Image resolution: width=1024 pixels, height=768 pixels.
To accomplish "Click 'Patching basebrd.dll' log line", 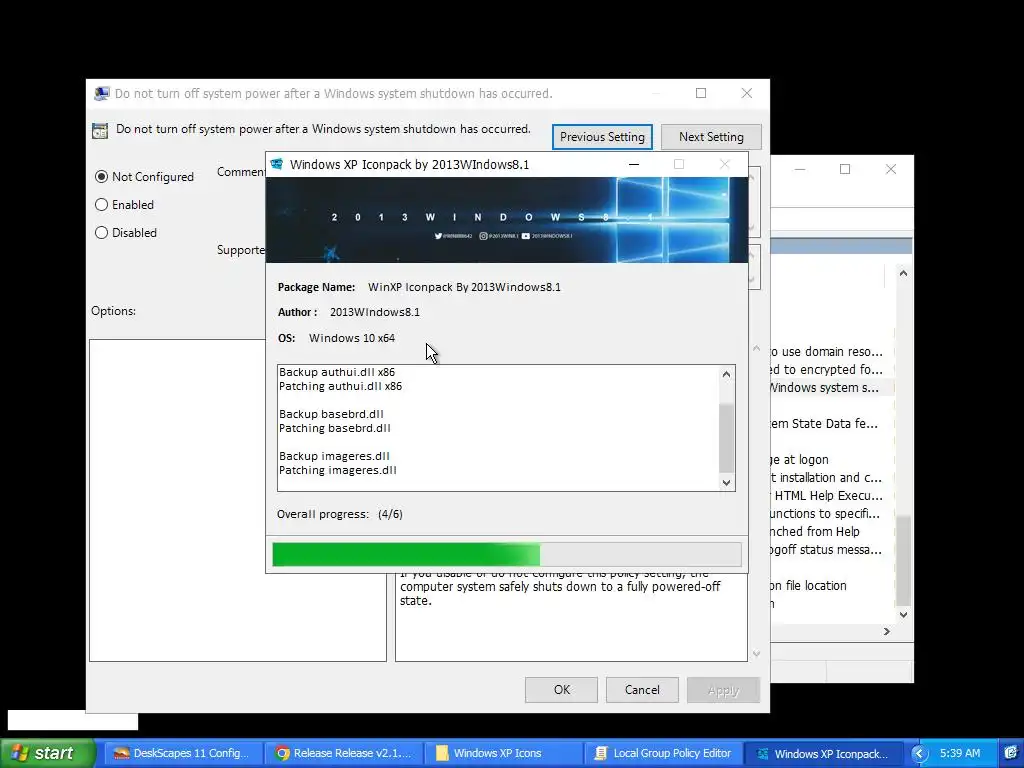I will pos(335,428).
